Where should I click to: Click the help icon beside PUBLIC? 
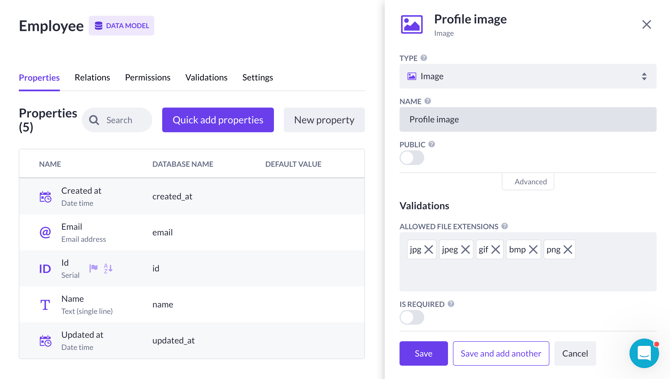(432, 144)
